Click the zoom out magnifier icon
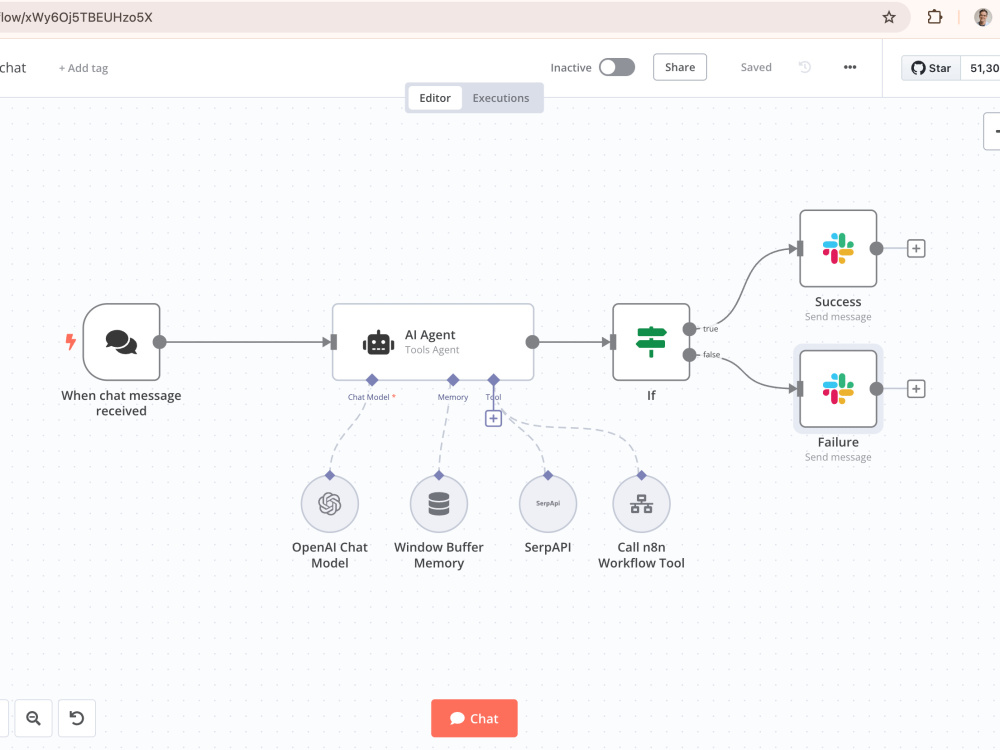This screenshot has height=750, width=1000. (x=33, y=718)
